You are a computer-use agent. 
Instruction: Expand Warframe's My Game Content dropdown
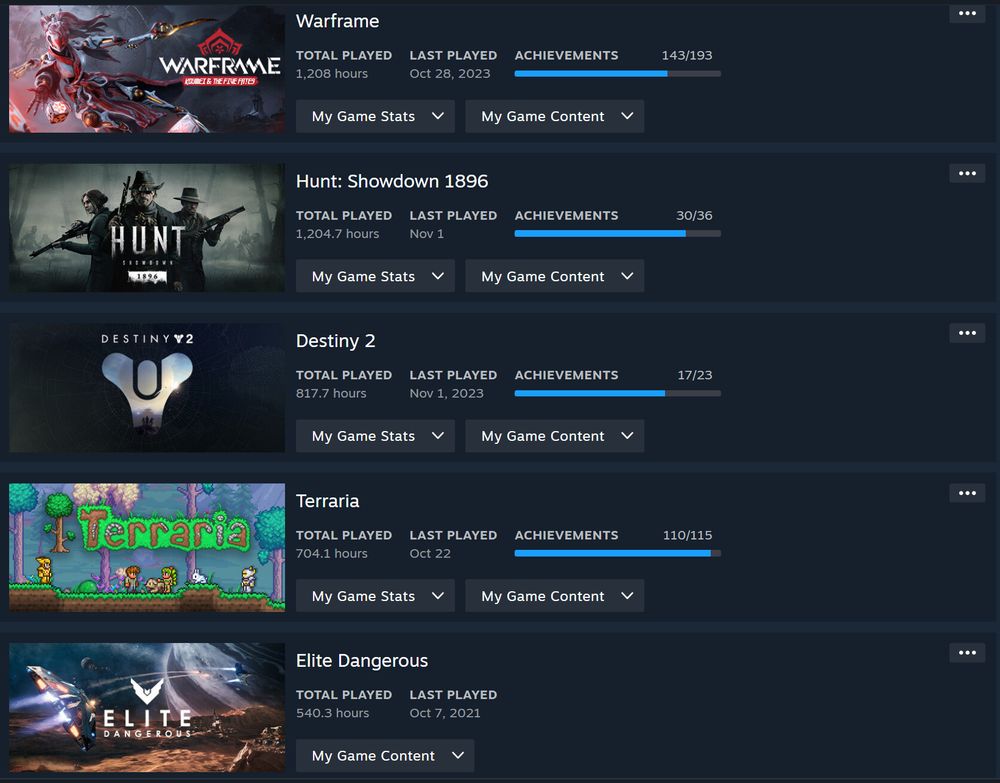point(554,116)
